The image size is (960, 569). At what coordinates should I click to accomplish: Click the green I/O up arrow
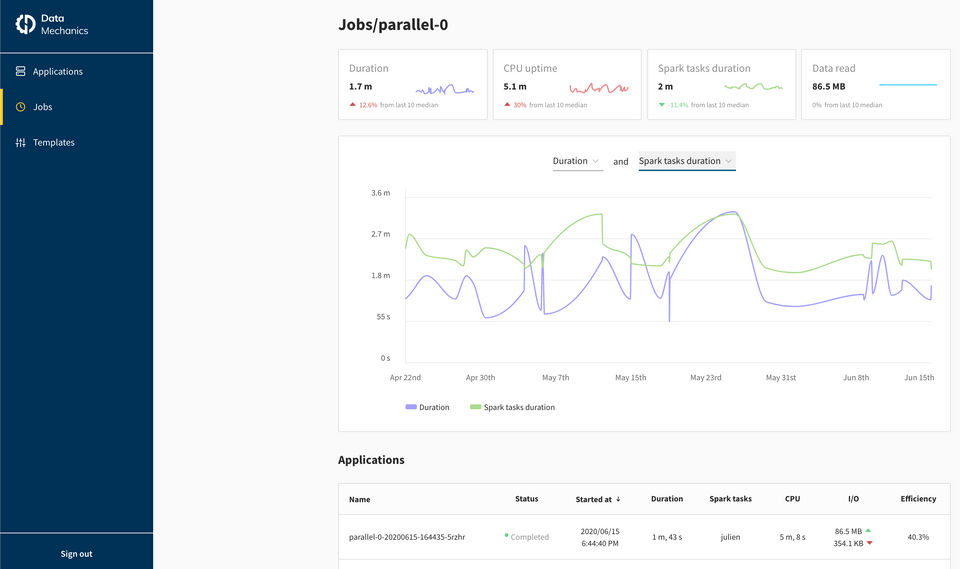868,531
